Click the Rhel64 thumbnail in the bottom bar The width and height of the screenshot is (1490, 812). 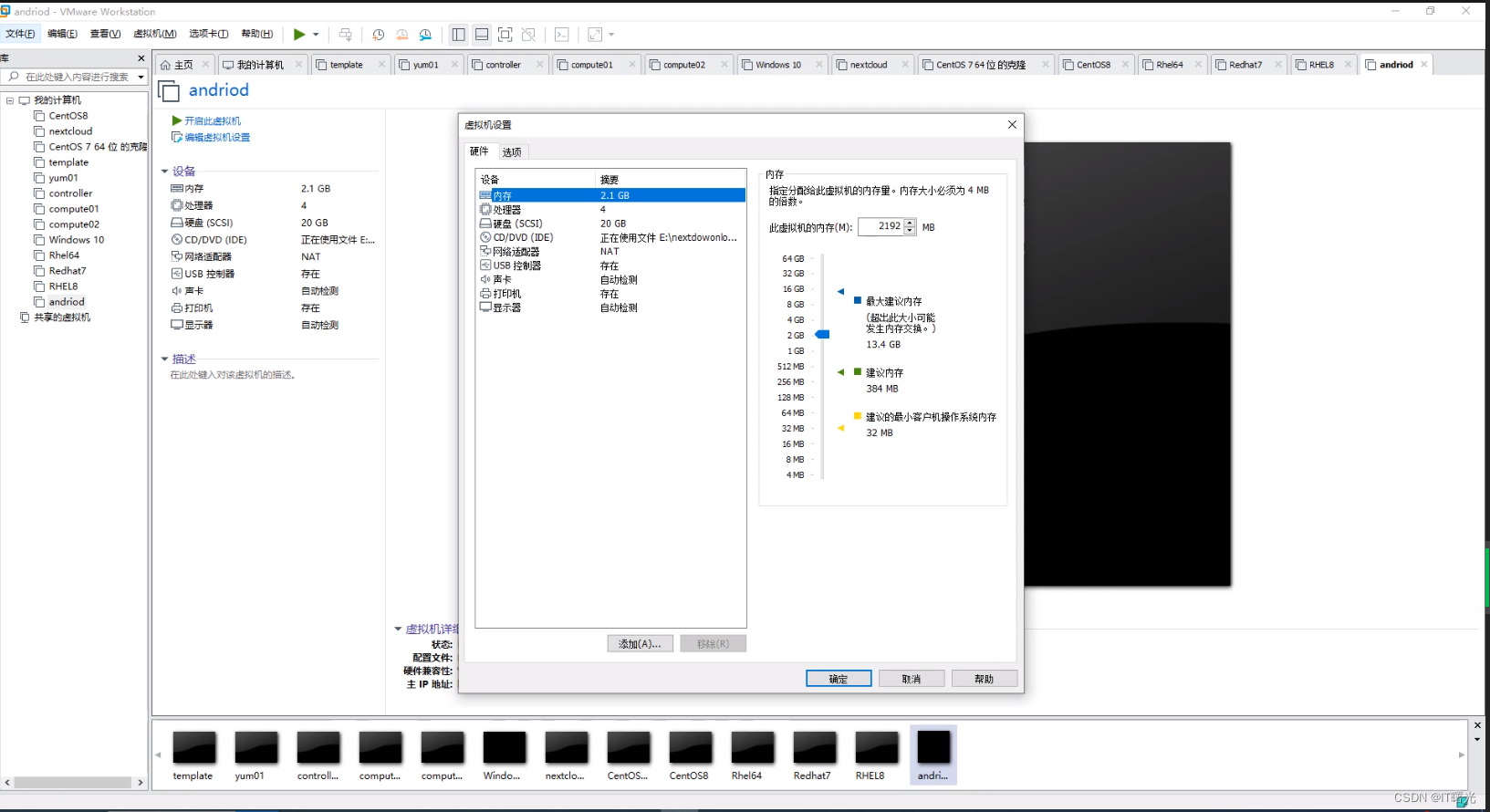752,755
